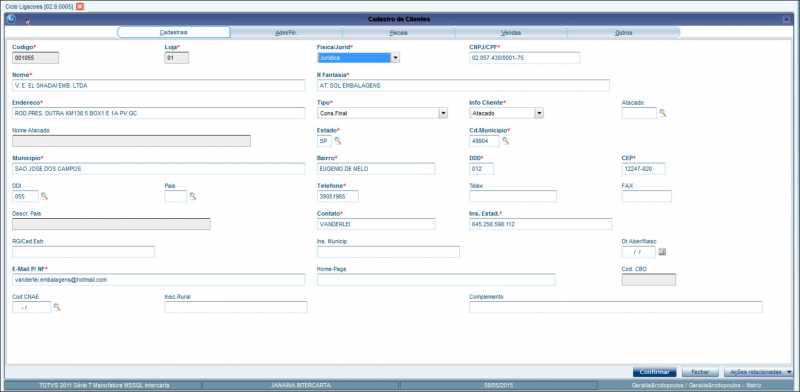The image size is (800, 392).
Task: Edit the CNPJ/CPF field
Action: [x=524, y=58]
